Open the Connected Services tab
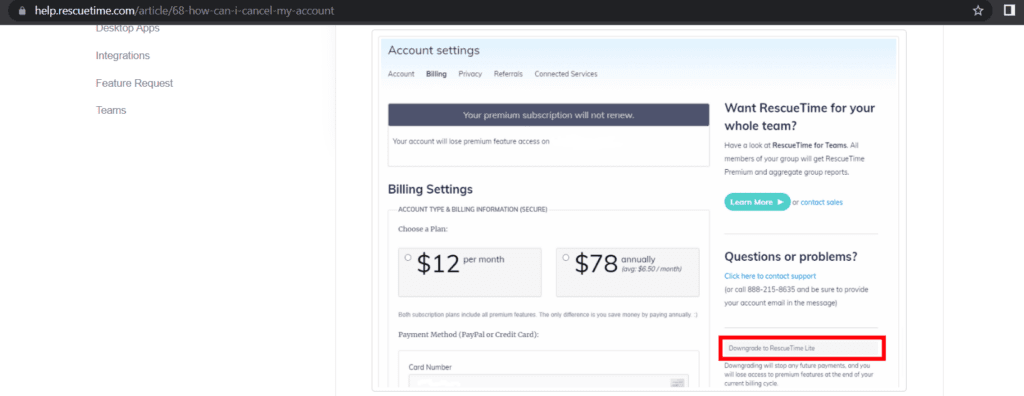Image resolution: width=1024 pixels, height=396 pixels. pyautogui.click(x=566, y=74)
